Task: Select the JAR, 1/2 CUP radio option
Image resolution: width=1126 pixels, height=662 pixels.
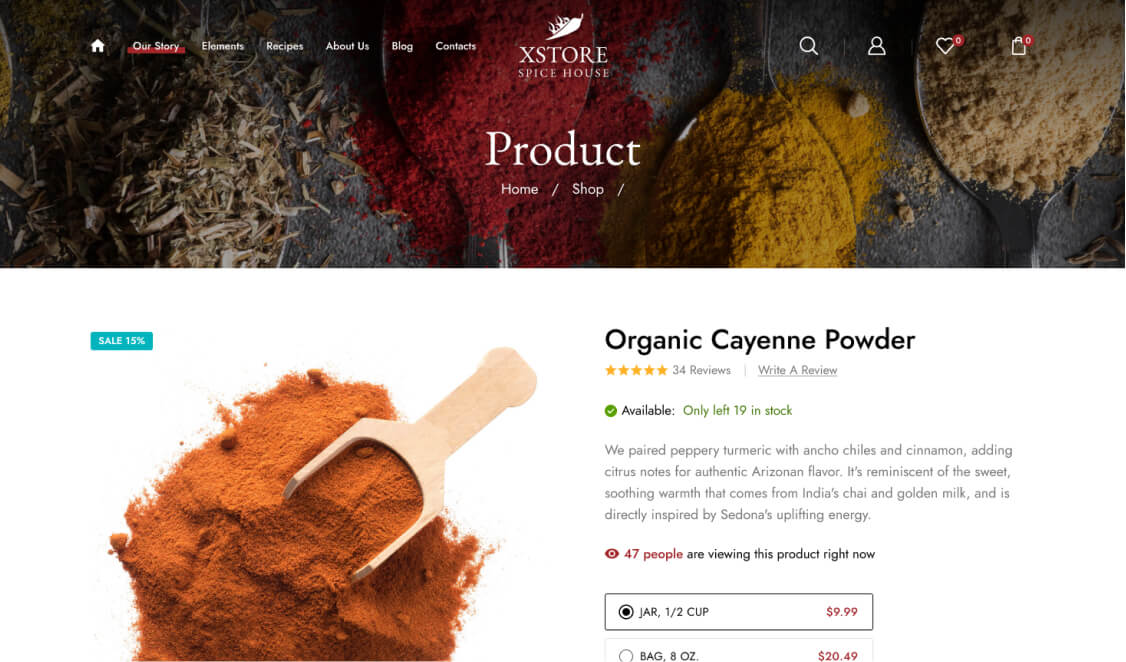Action: tap(626, 612)
